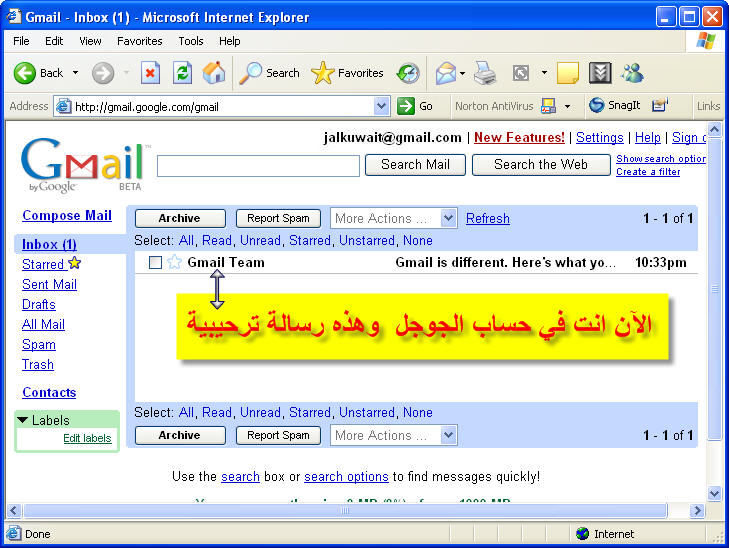Click the Gmail search input field
729x548 pixels.
(258, 166)
